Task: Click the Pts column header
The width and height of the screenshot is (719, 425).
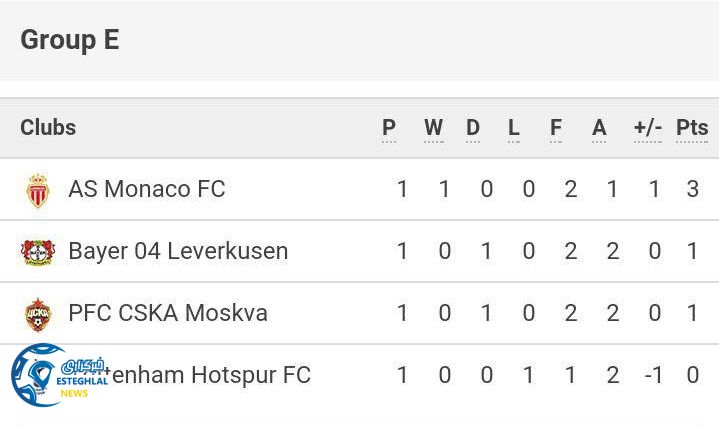Action: pyautogui.click(x=692, y=128)
